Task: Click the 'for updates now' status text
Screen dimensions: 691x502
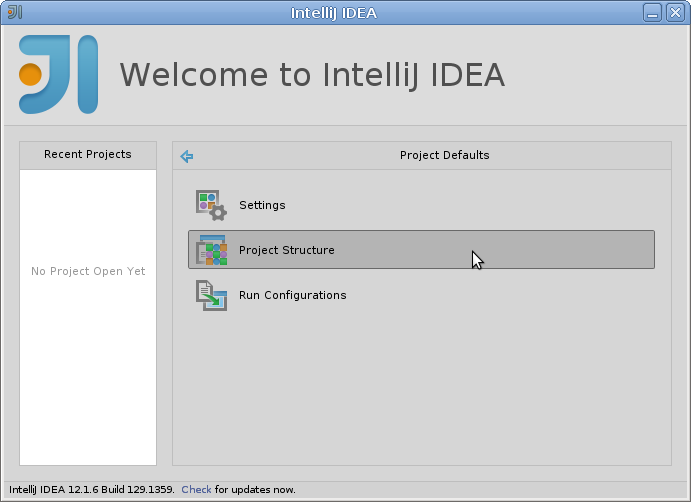Action: pyautogui.click(x=255, y=490)
